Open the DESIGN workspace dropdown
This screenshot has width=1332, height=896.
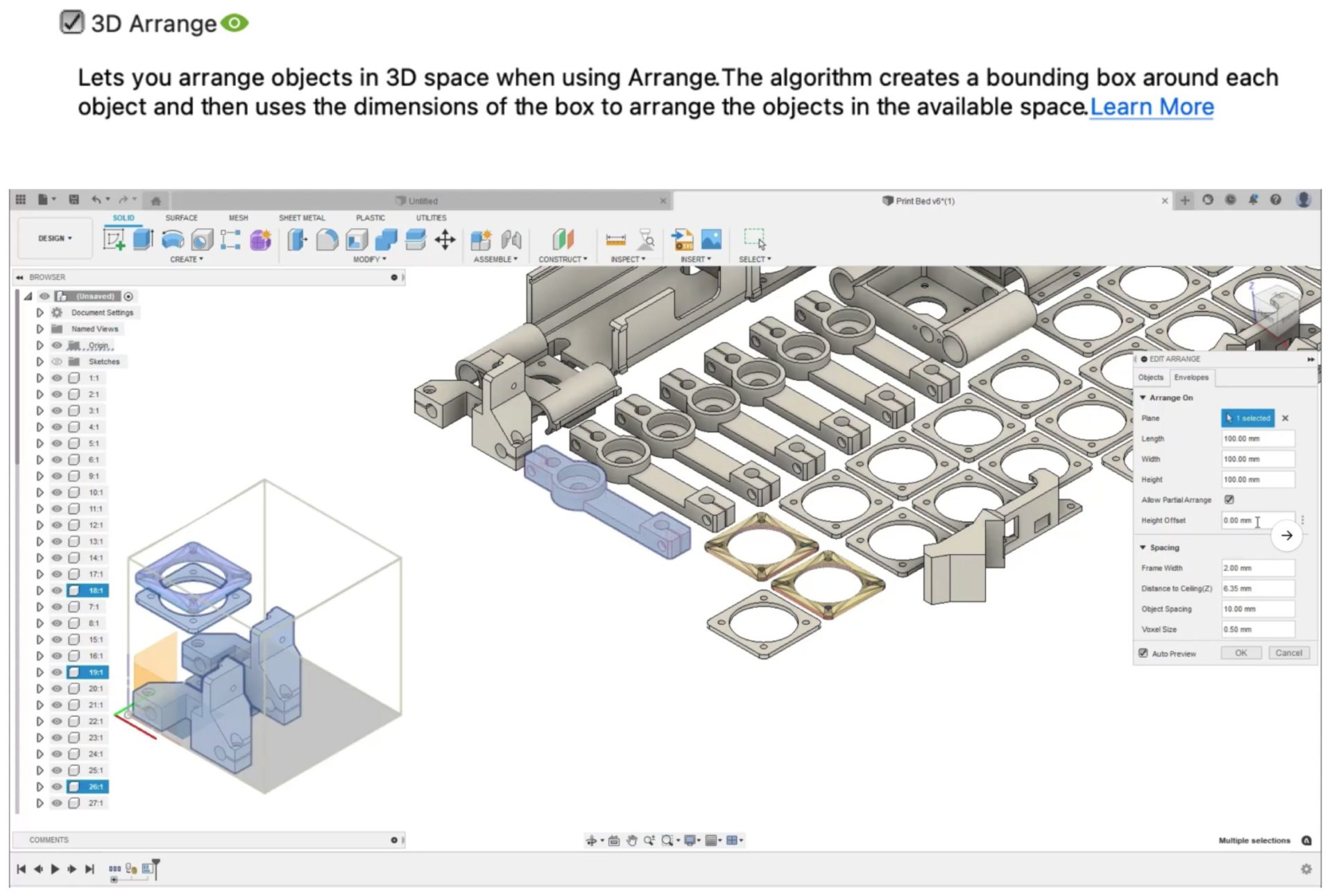[x=55, y=238]
